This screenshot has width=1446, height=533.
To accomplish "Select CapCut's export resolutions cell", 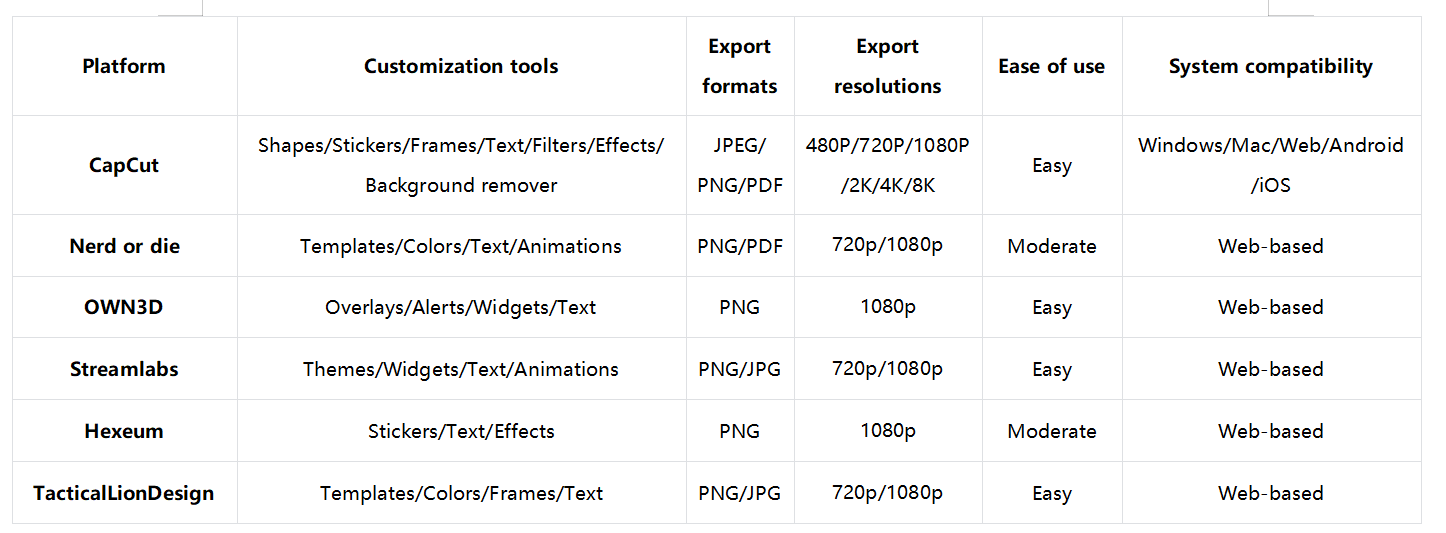I will [x=887, y=165].
